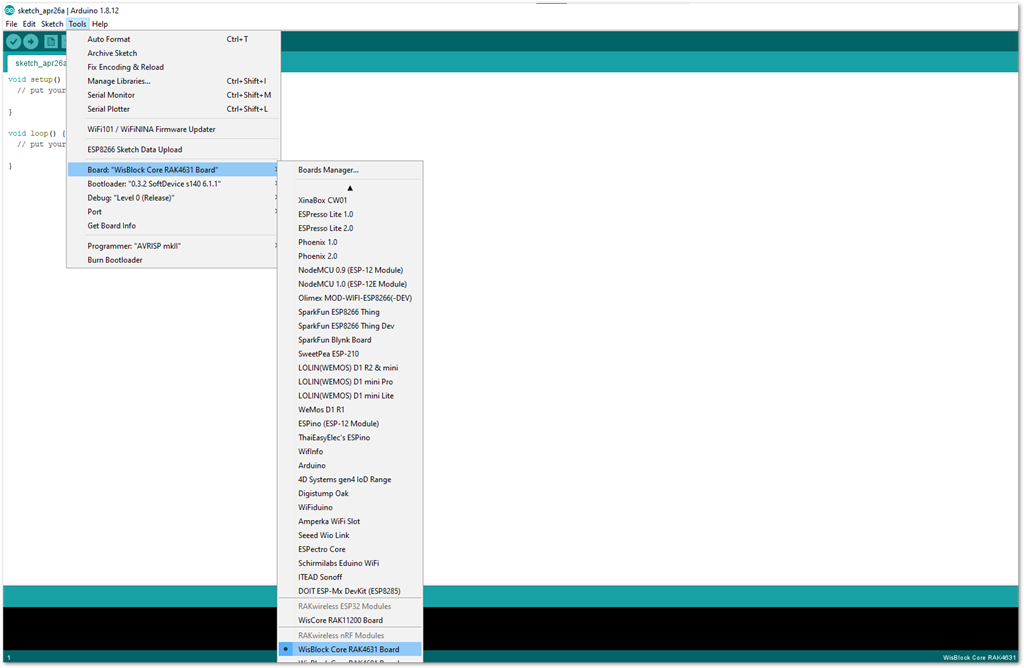Click the Verify checkmark icon
Screen dimensions: 1024x668
pyautogui.click(x=13, y=41)
